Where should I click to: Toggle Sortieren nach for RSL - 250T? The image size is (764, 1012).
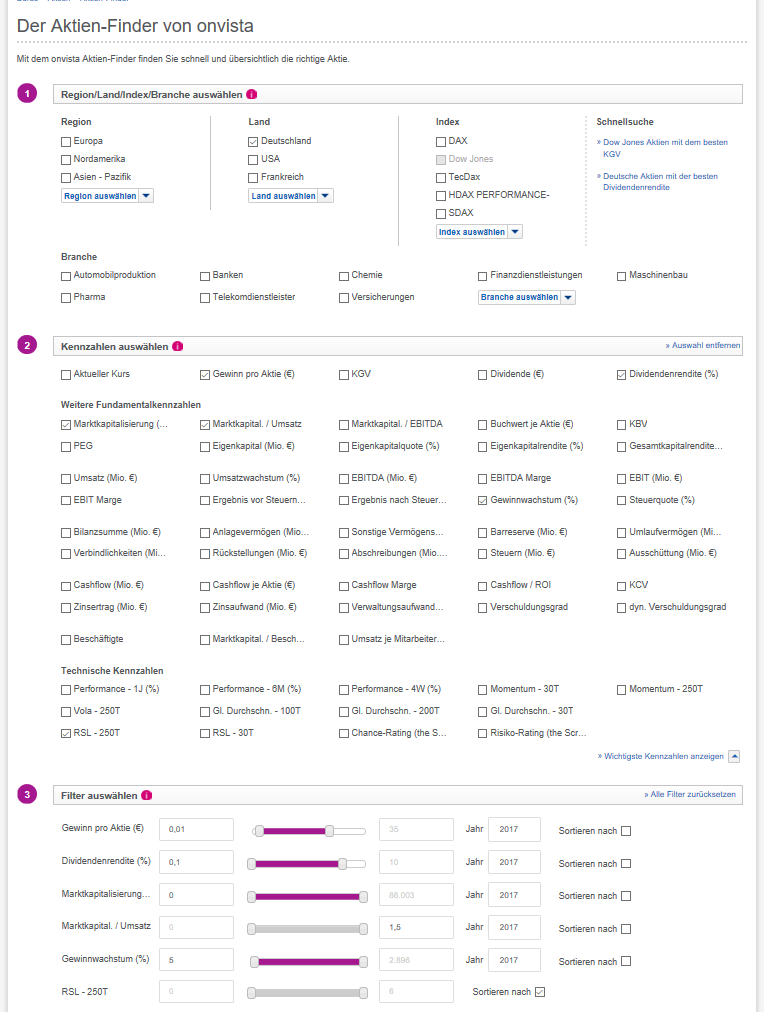pos(540,992)
